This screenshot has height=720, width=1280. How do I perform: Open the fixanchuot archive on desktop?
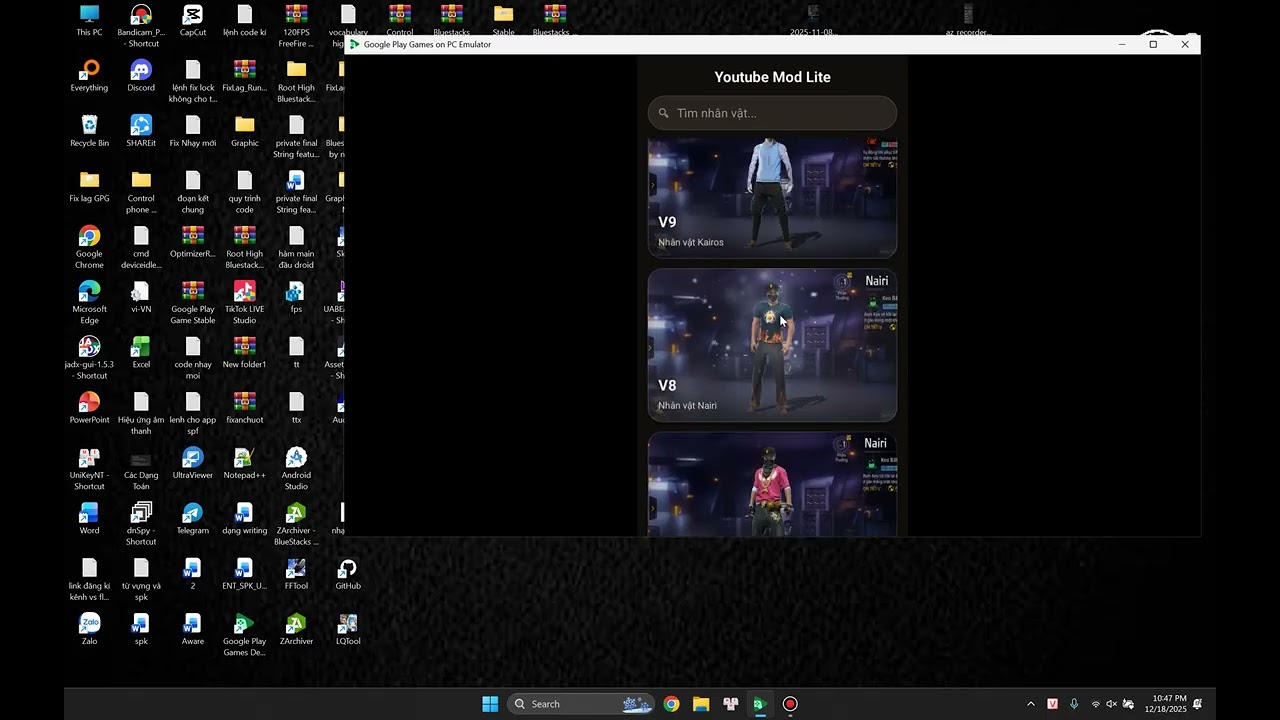244,407
